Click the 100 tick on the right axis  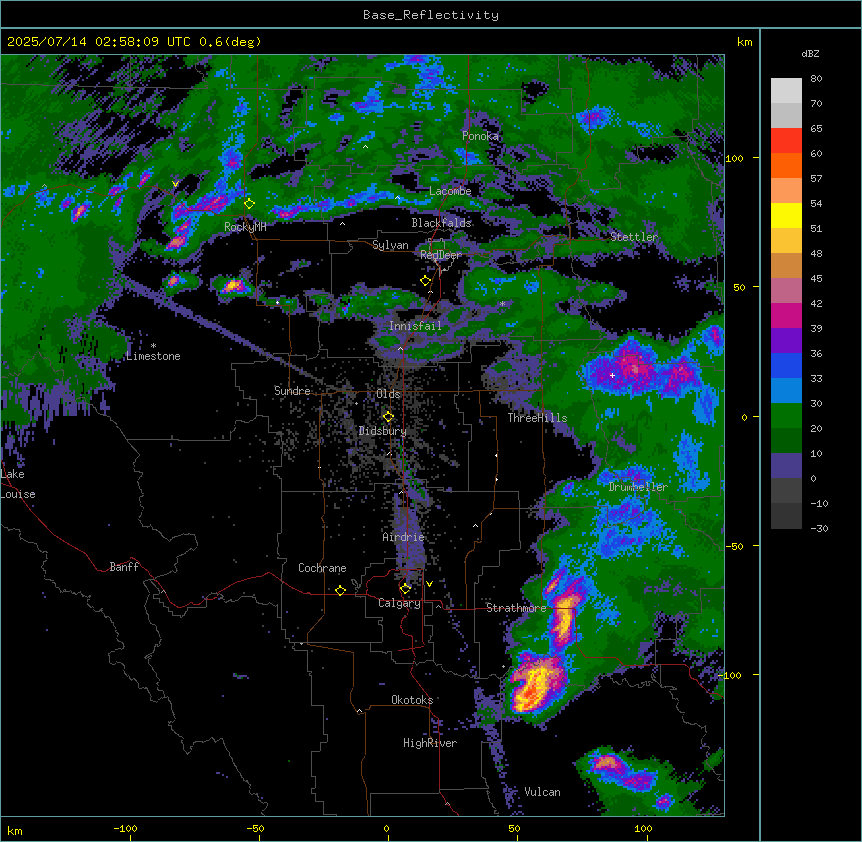click(734, 158)
